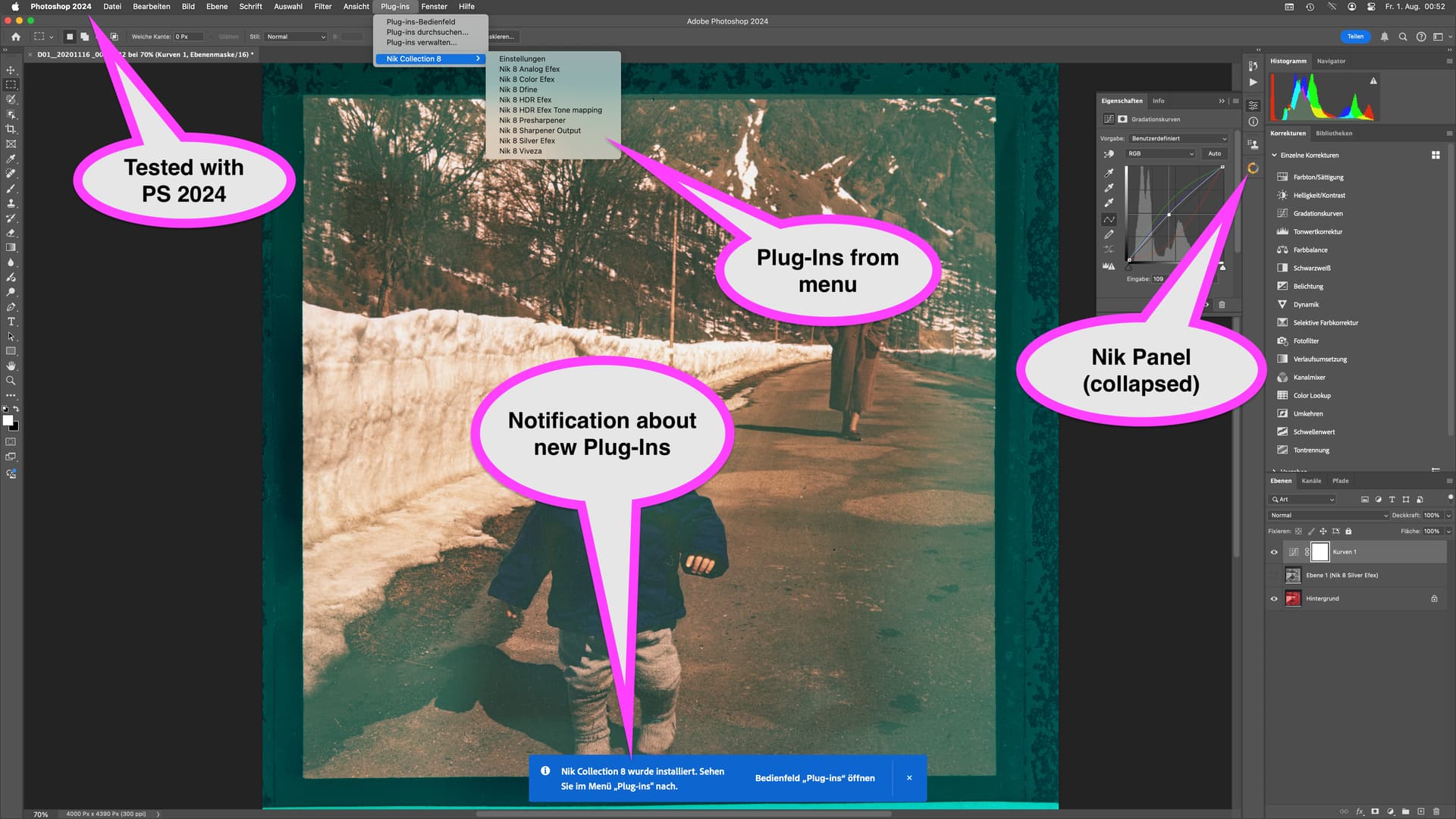Image resolution: width=1456 pixels, height=819 pixels.
Task: Choose Plug-ins durchsuchen... from menu
Action: 427,32
